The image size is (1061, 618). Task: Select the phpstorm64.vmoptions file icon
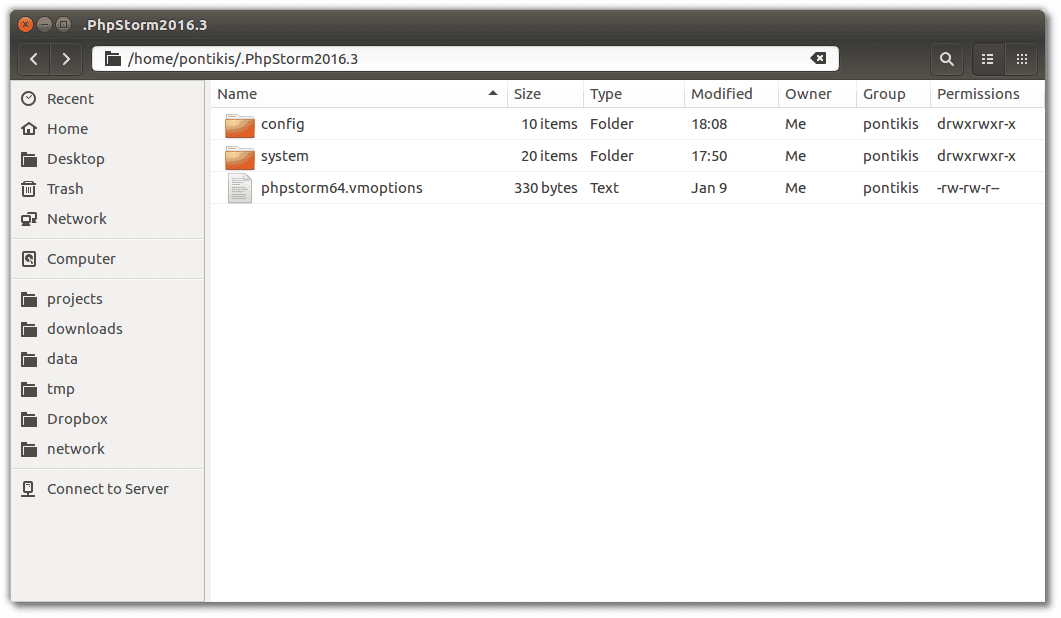tap(240, 188)
